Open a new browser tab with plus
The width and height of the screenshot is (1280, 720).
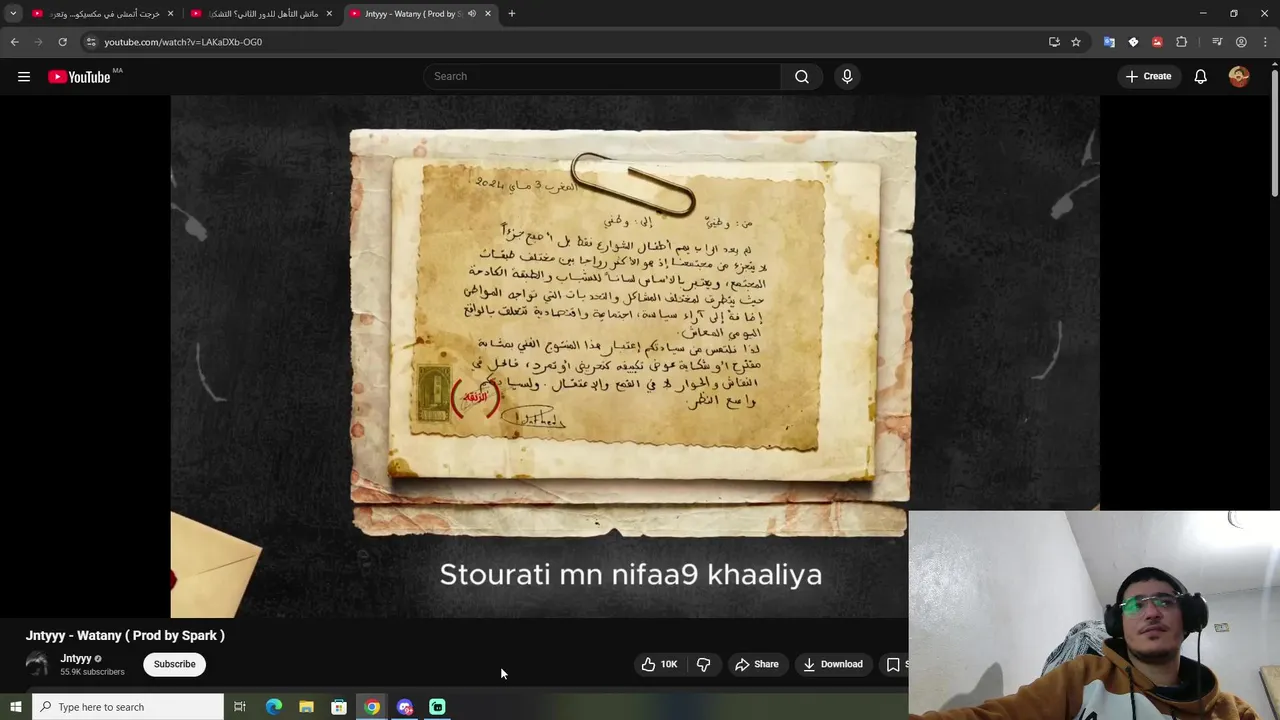512,14
